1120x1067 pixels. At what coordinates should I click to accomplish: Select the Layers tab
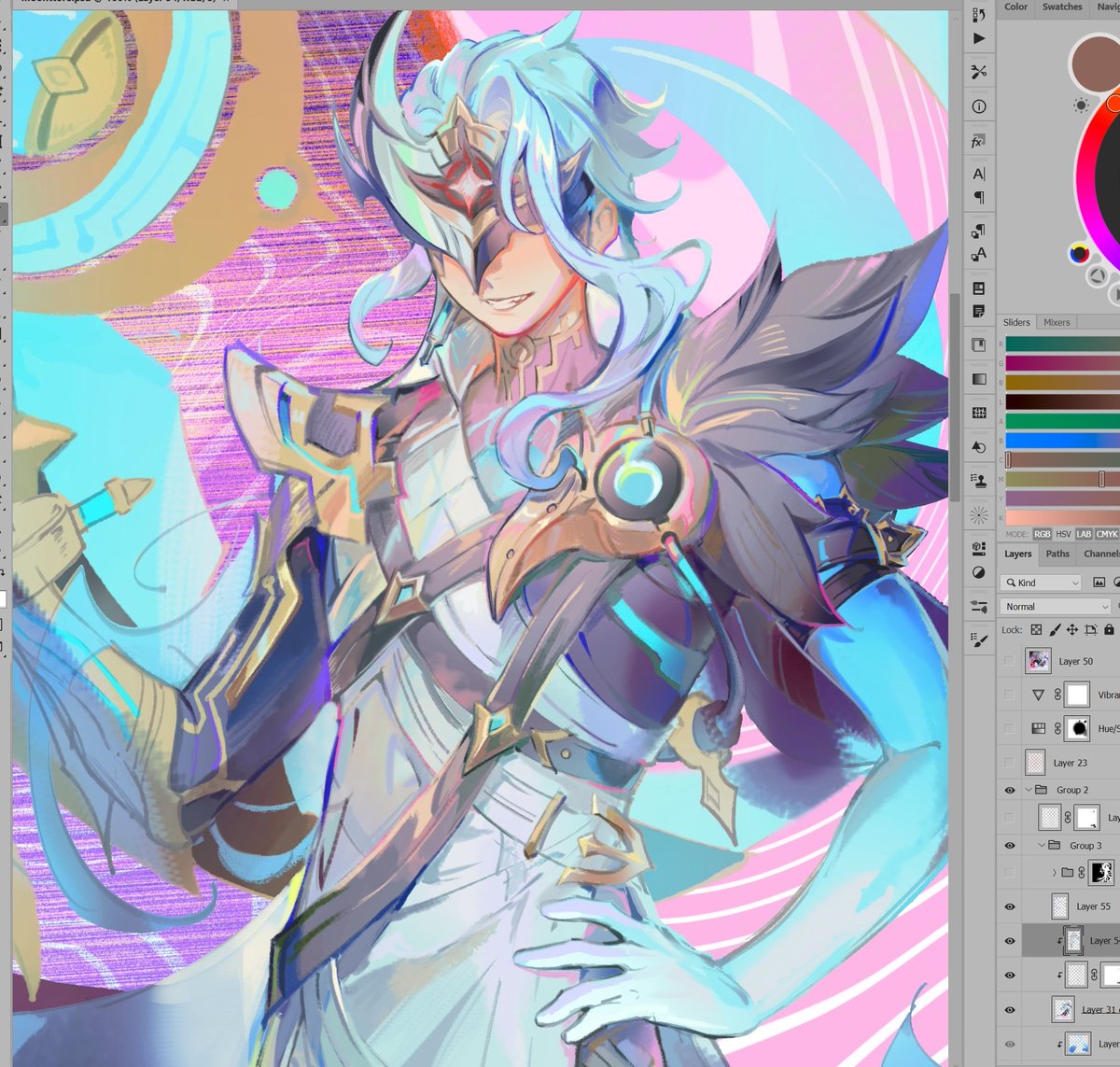[x=1017, y=554]
